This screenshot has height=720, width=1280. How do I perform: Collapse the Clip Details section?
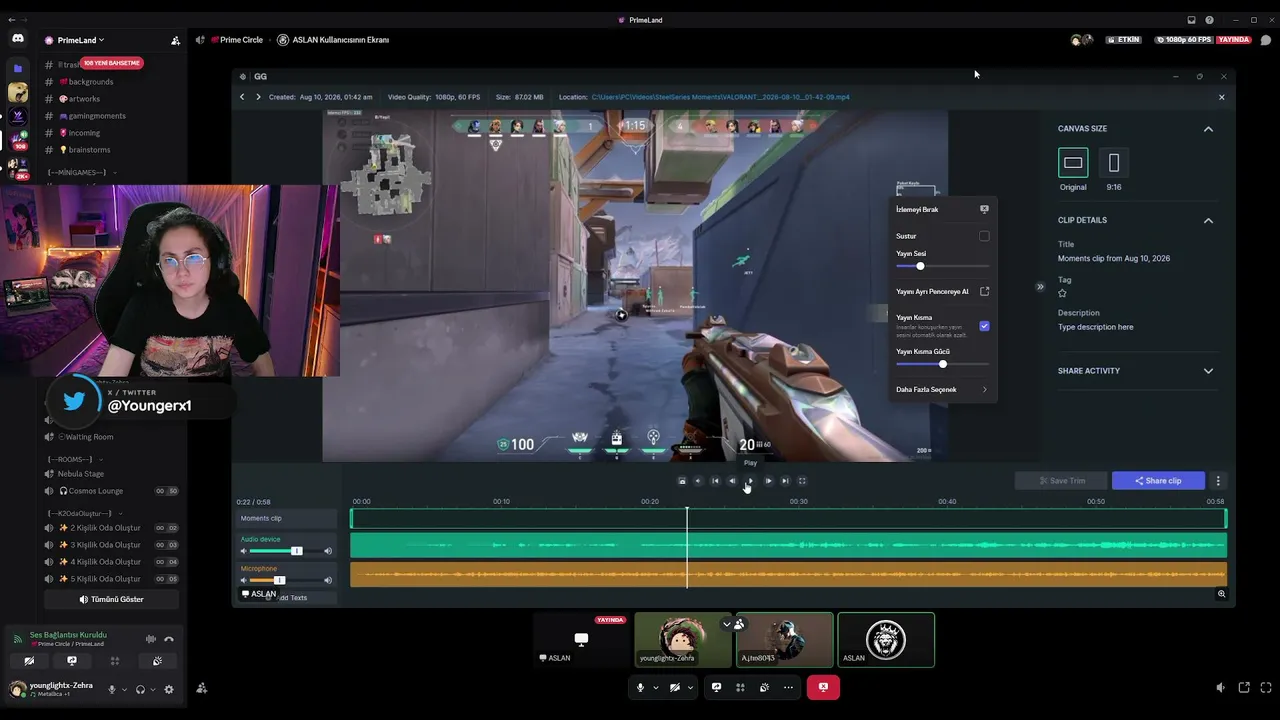1208,220
